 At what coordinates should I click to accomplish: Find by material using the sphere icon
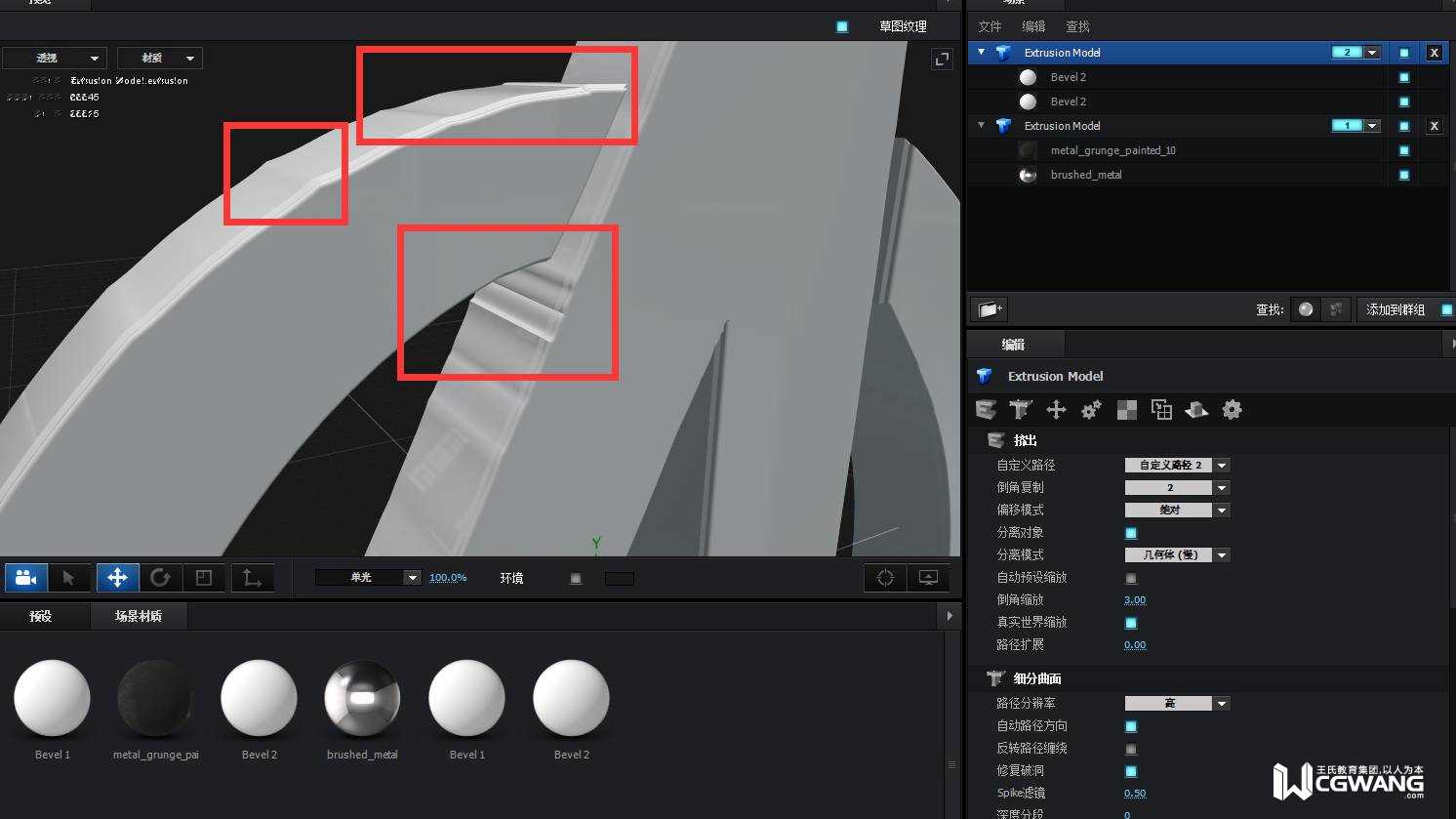(1306, 309)
